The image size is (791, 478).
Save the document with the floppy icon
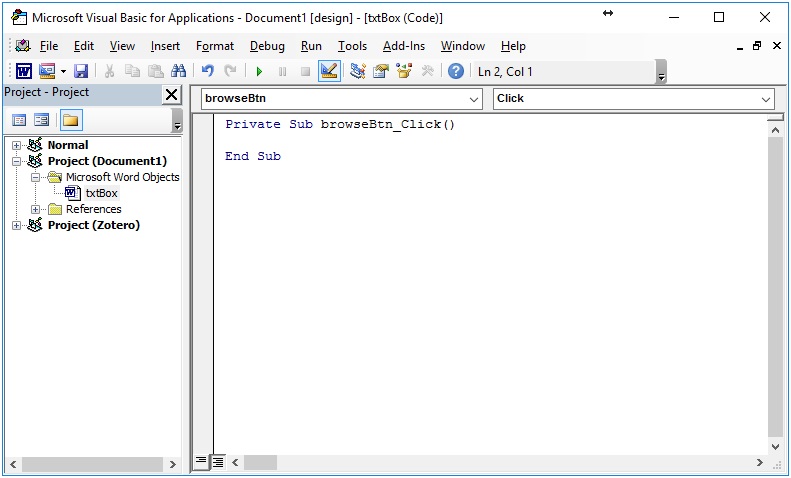tap(81, 71)
